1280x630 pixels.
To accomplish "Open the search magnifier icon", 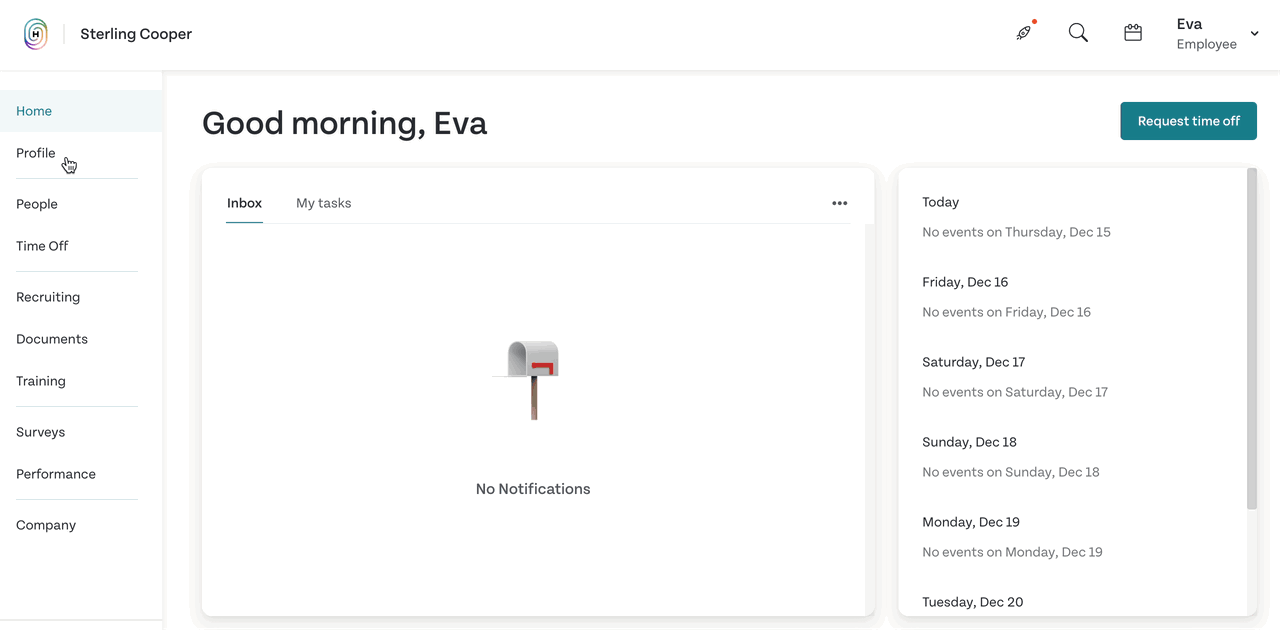I will click(x=1078, y=33).
